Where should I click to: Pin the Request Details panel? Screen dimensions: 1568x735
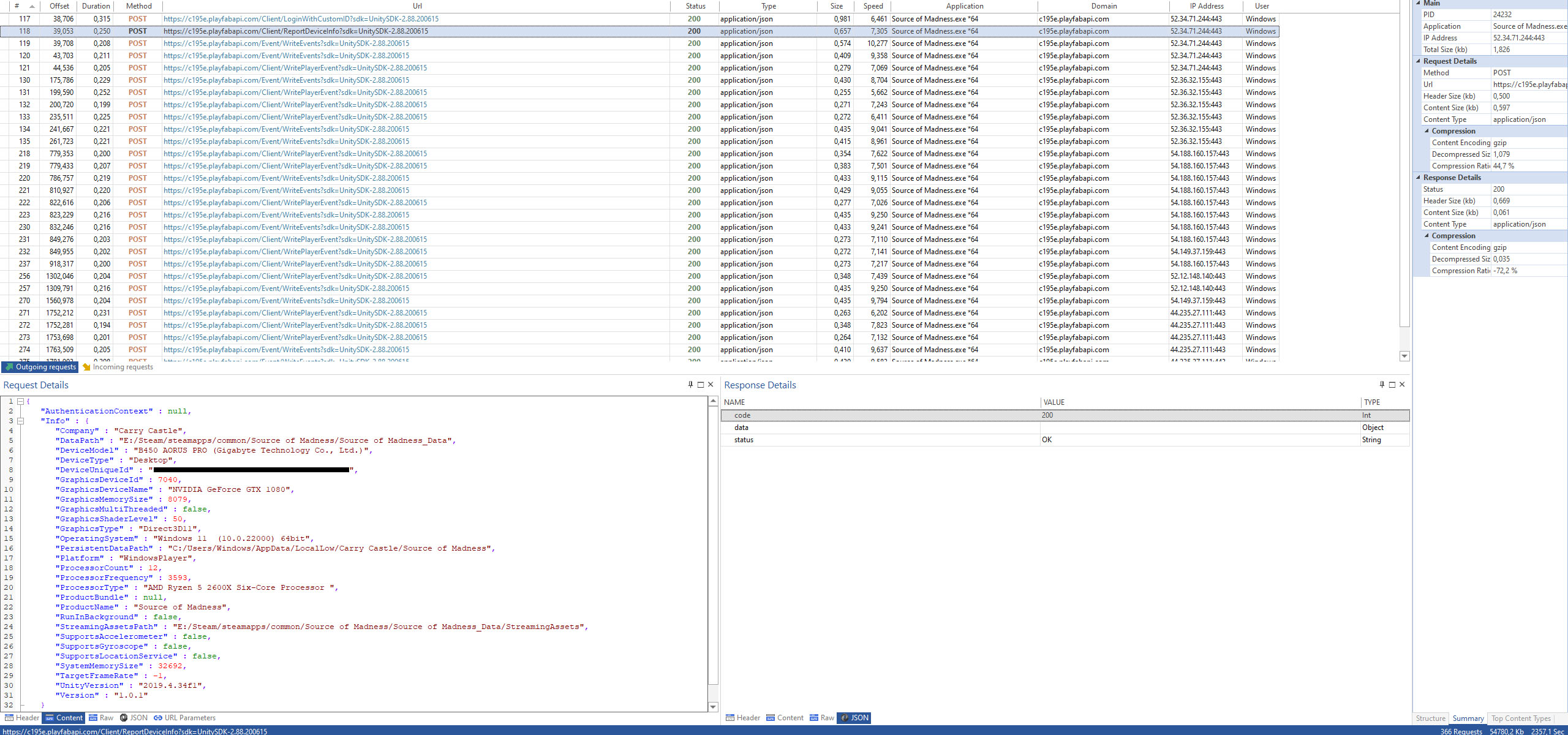(x=690, y=385)
